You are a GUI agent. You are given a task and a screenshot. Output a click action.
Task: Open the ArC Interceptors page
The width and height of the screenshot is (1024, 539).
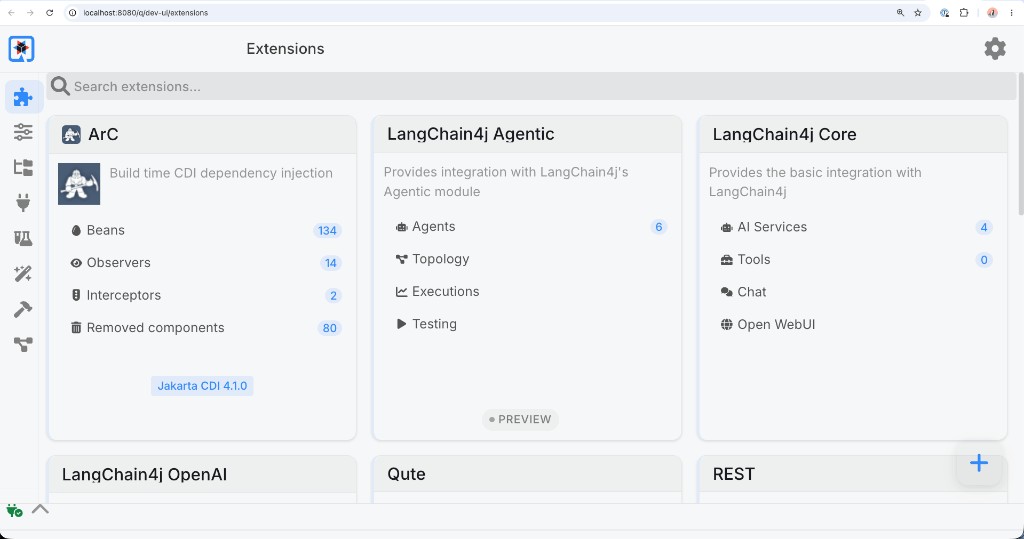[x=123, y=295]
